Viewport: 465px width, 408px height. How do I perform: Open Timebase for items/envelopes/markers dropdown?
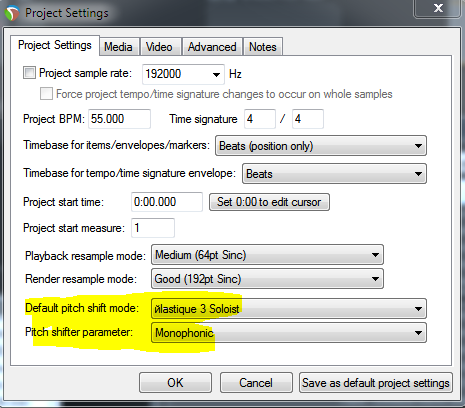coord(321,146)
